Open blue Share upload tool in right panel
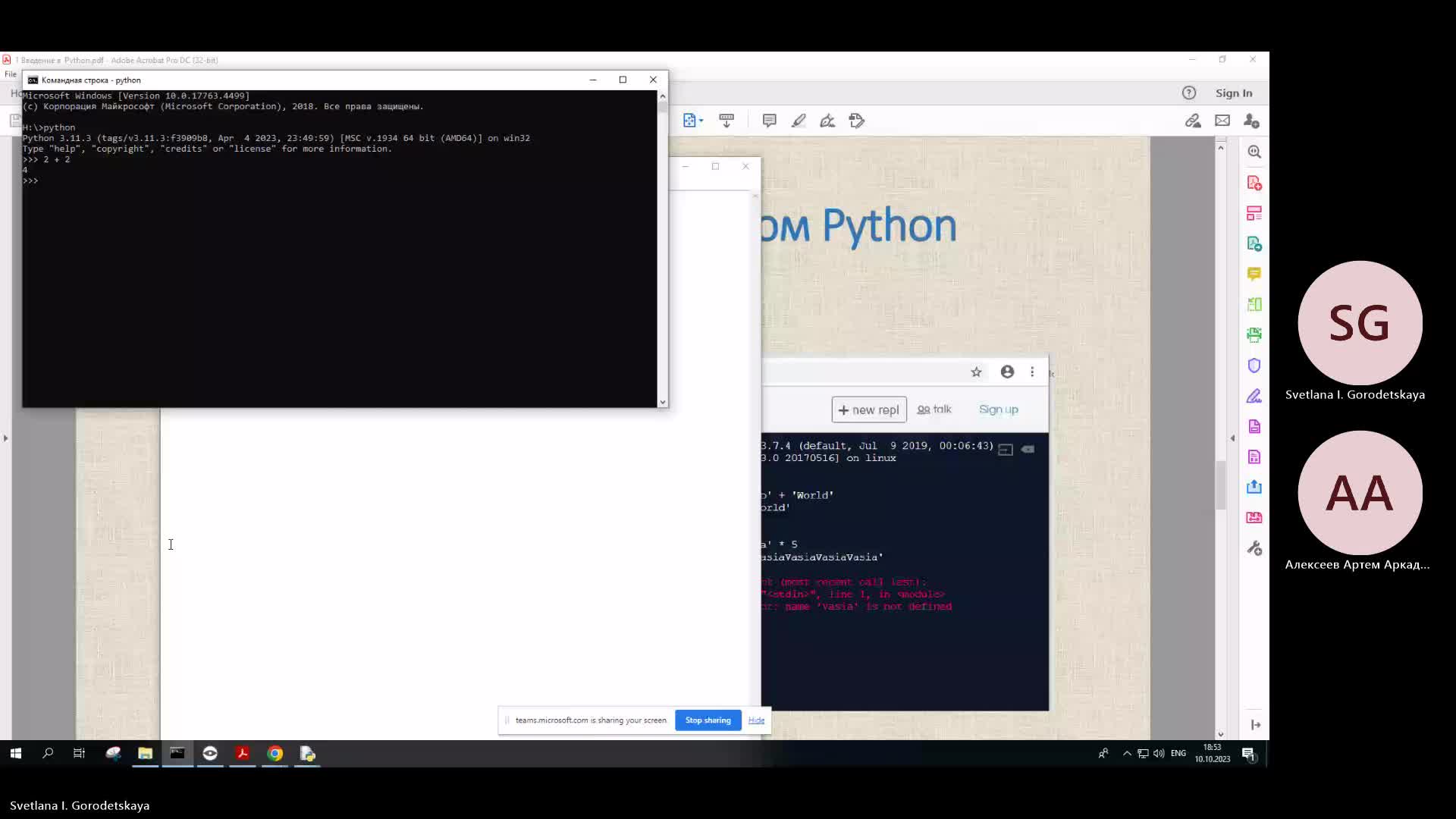 click(1254, 487)
